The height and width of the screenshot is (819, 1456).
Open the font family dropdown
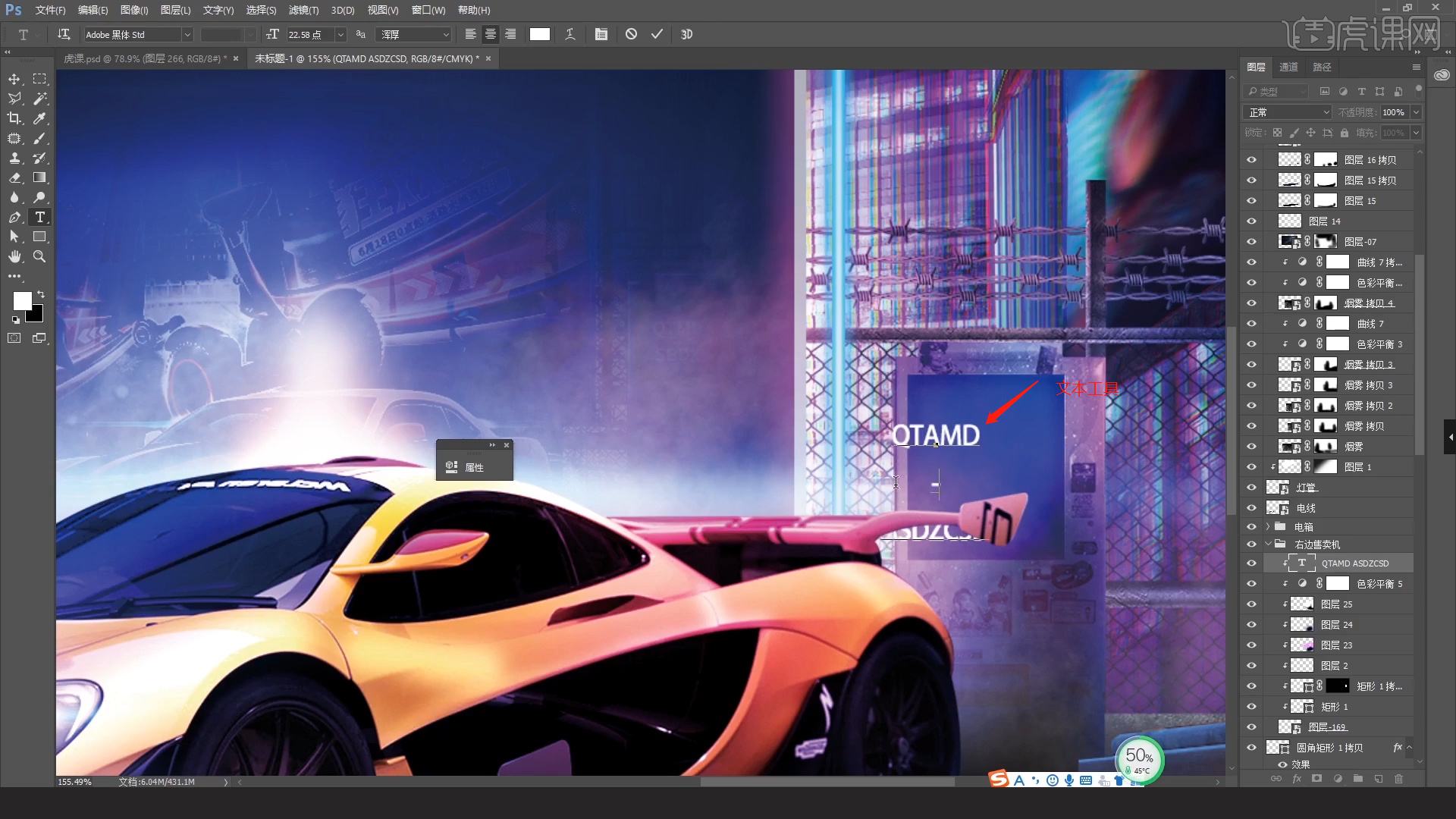pos(187,35)
